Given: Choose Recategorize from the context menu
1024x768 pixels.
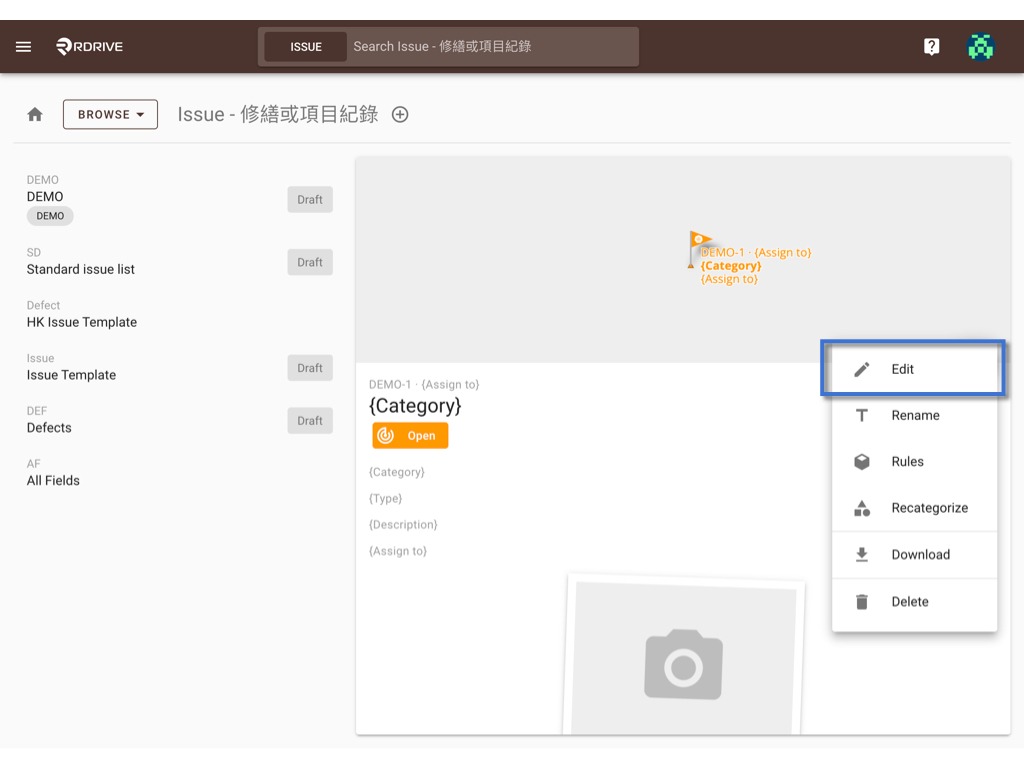Looking at the screenshot, I should point(914,508).
